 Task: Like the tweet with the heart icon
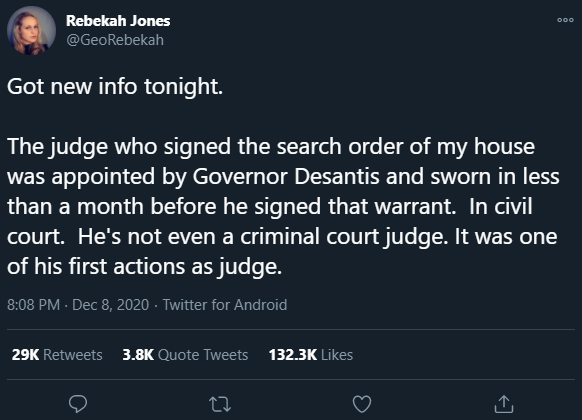pos(362,404)
